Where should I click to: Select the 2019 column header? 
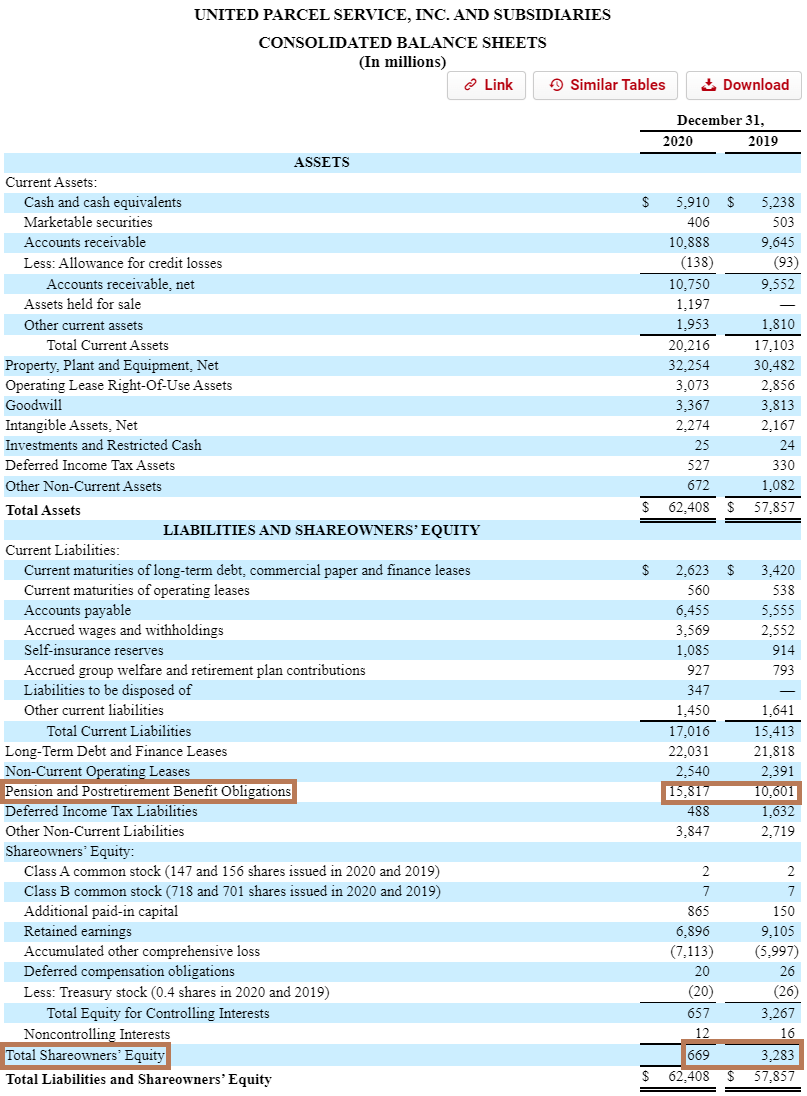pos(762,141)
